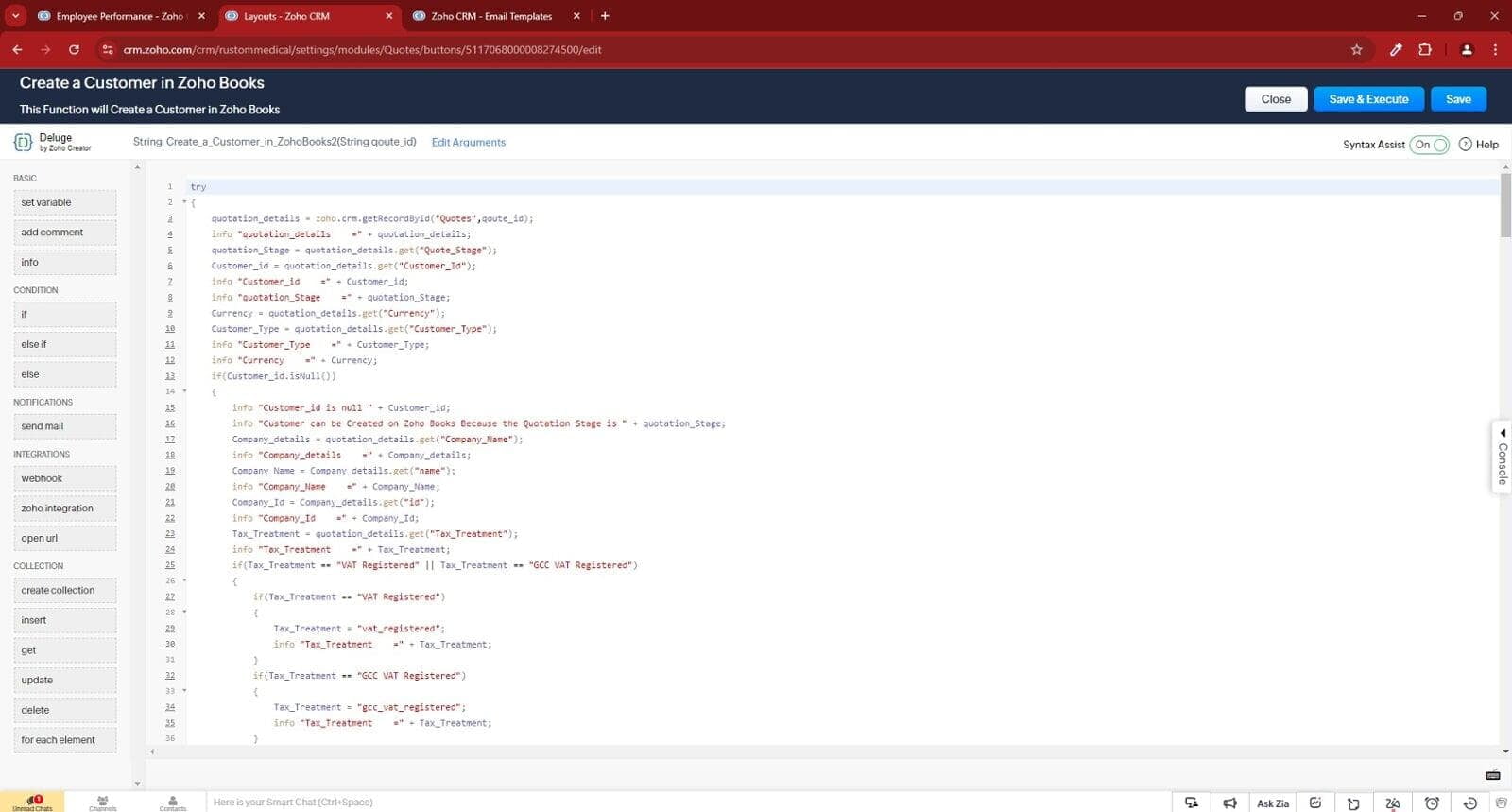Close the Employee Performance tab

(x=201, y=16)
